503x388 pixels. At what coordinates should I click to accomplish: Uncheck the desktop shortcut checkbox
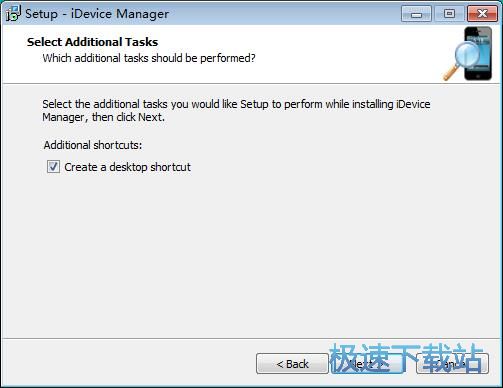[53, 167]
